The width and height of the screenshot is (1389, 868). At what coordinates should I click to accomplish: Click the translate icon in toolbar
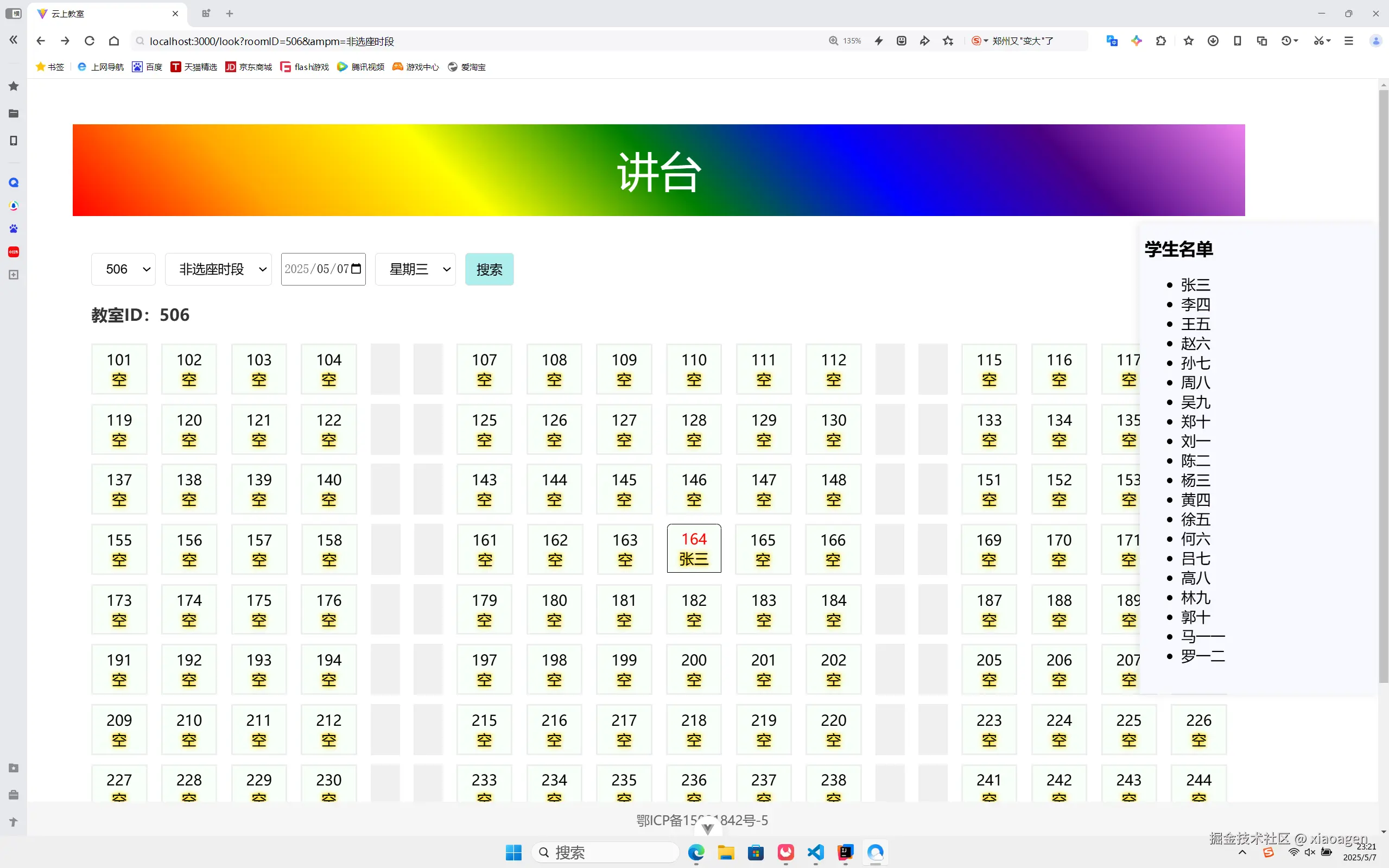(x=1112, y=41)
